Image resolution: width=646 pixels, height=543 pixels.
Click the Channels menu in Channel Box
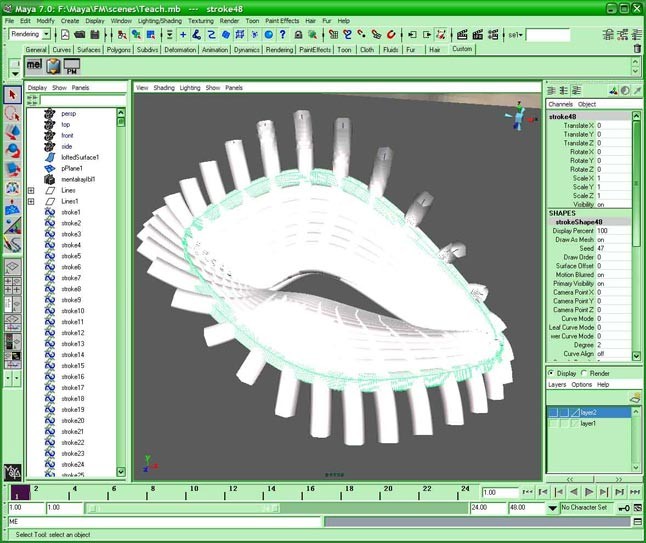tap(560, 104)
